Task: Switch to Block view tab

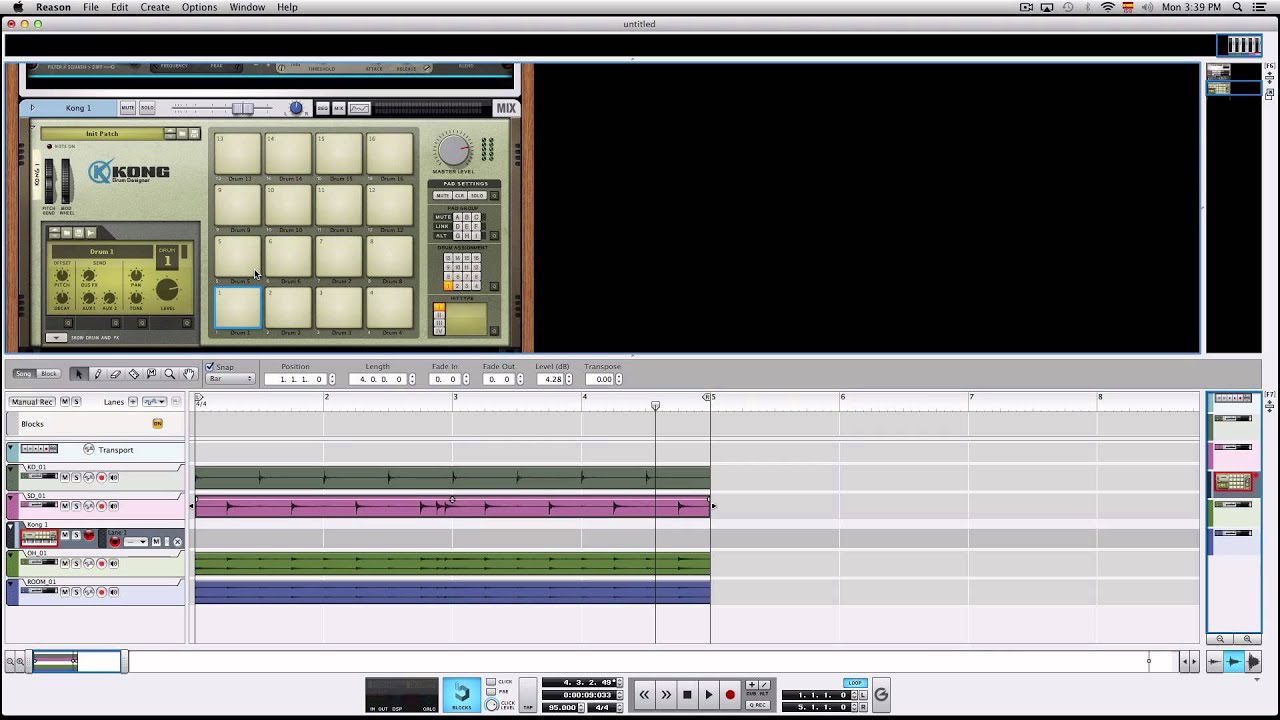Action: 49,374
